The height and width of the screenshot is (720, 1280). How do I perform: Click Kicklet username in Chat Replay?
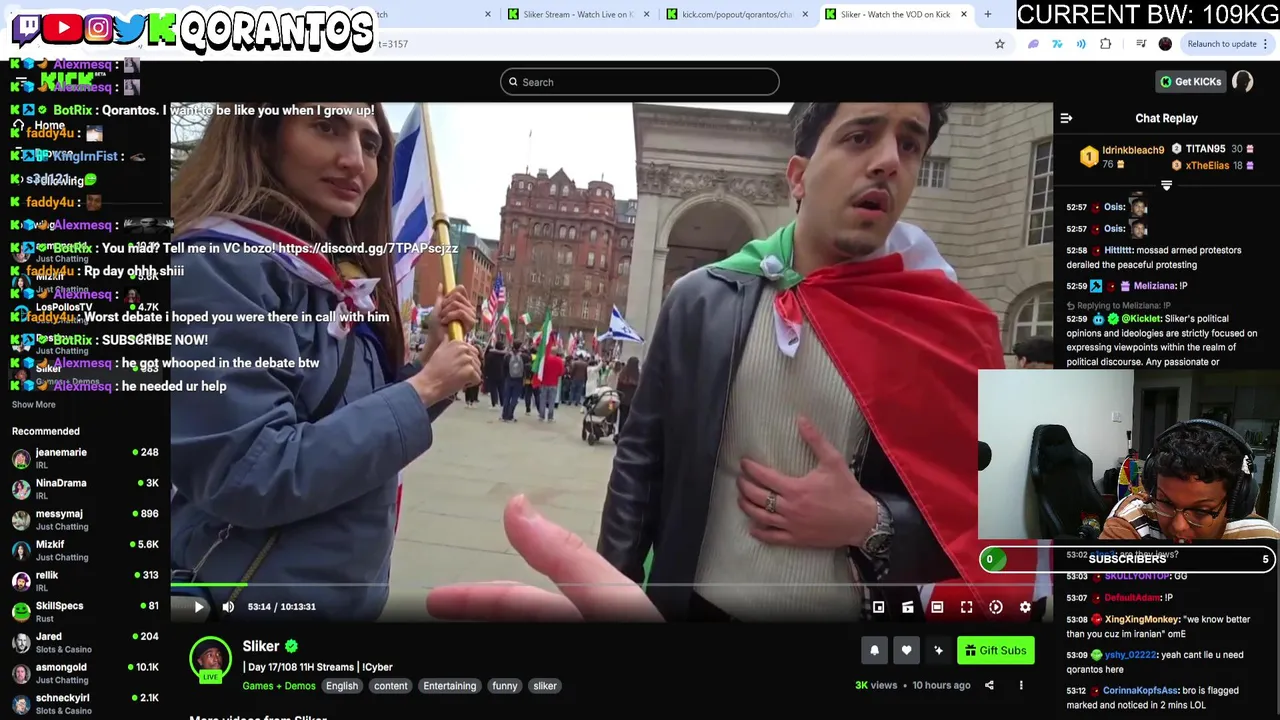[1141, 319]
